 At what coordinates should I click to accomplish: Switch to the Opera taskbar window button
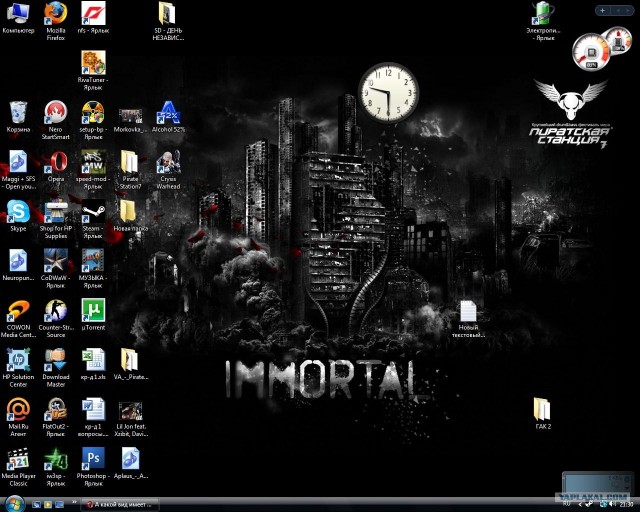[x=120, y=505]
